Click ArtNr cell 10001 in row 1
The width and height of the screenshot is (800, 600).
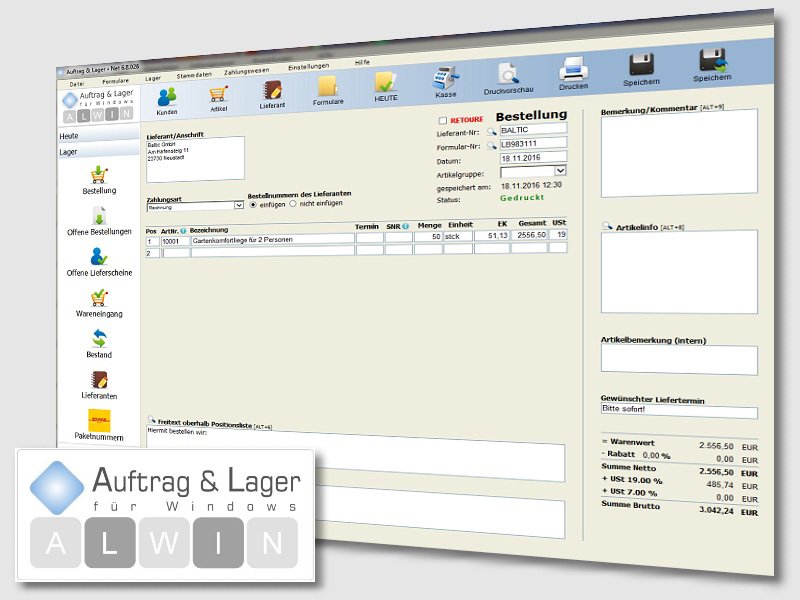pos(175,241)
